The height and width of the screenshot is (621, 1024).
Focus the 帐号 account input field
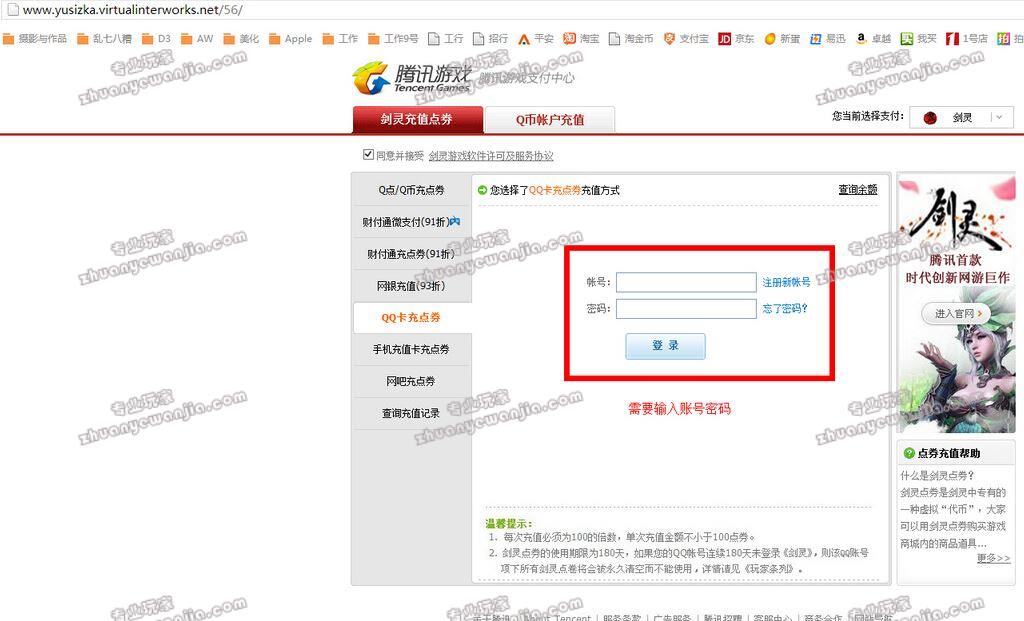pos(686,282)
